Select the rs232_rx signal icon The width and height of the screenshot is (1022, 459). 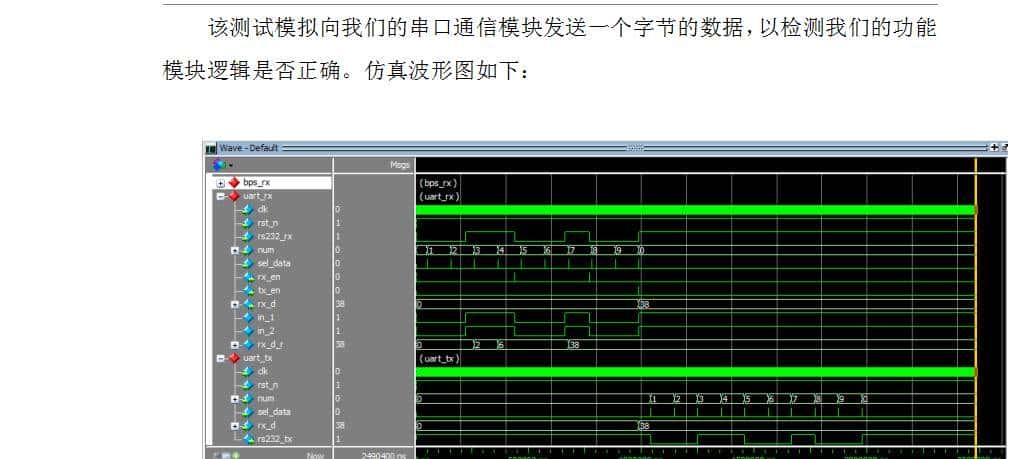tap(248, 237)
